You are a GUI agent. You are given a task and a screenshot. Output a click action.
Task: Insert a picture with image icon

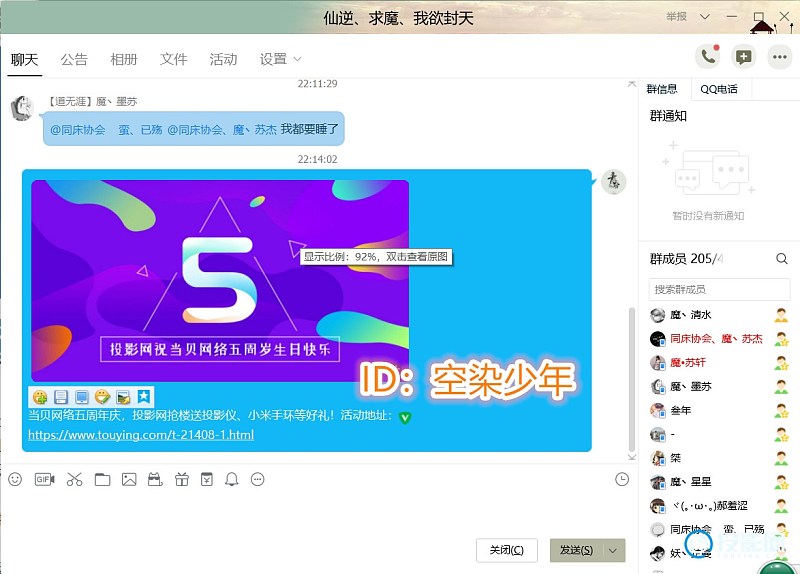129,479
